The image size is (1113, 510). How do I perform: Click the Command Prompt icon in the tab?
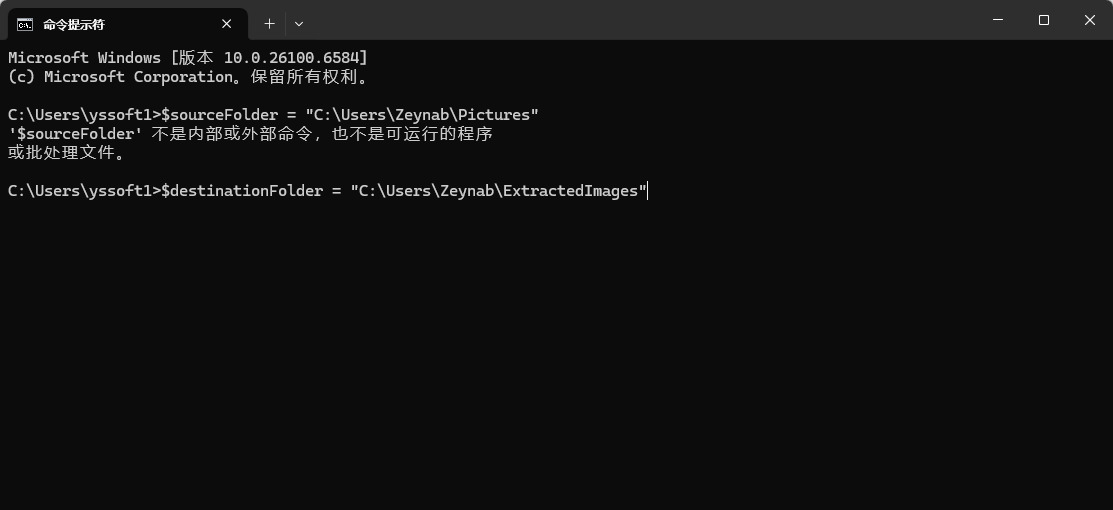coord(25,23)
